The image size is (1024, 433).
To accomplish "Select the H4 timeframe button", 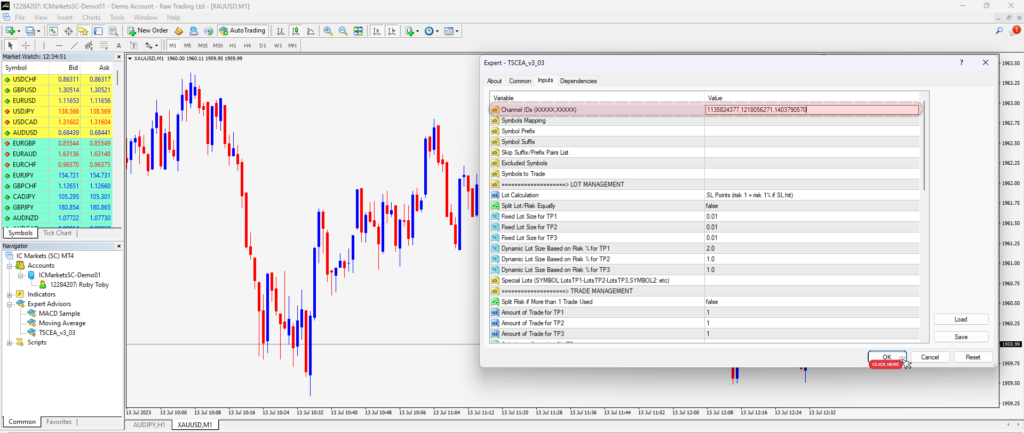I will tap(248, 45).
